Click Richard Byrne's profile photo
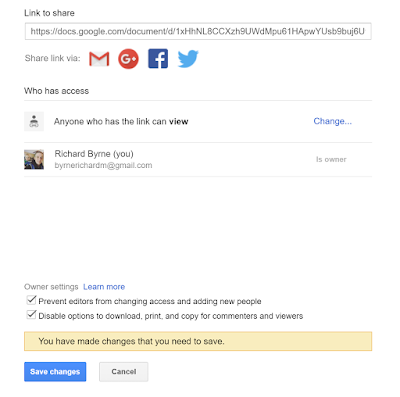Image resolution: width=400 pixels, height=397 pixels. pyautogui.click(x=34, y=159)
